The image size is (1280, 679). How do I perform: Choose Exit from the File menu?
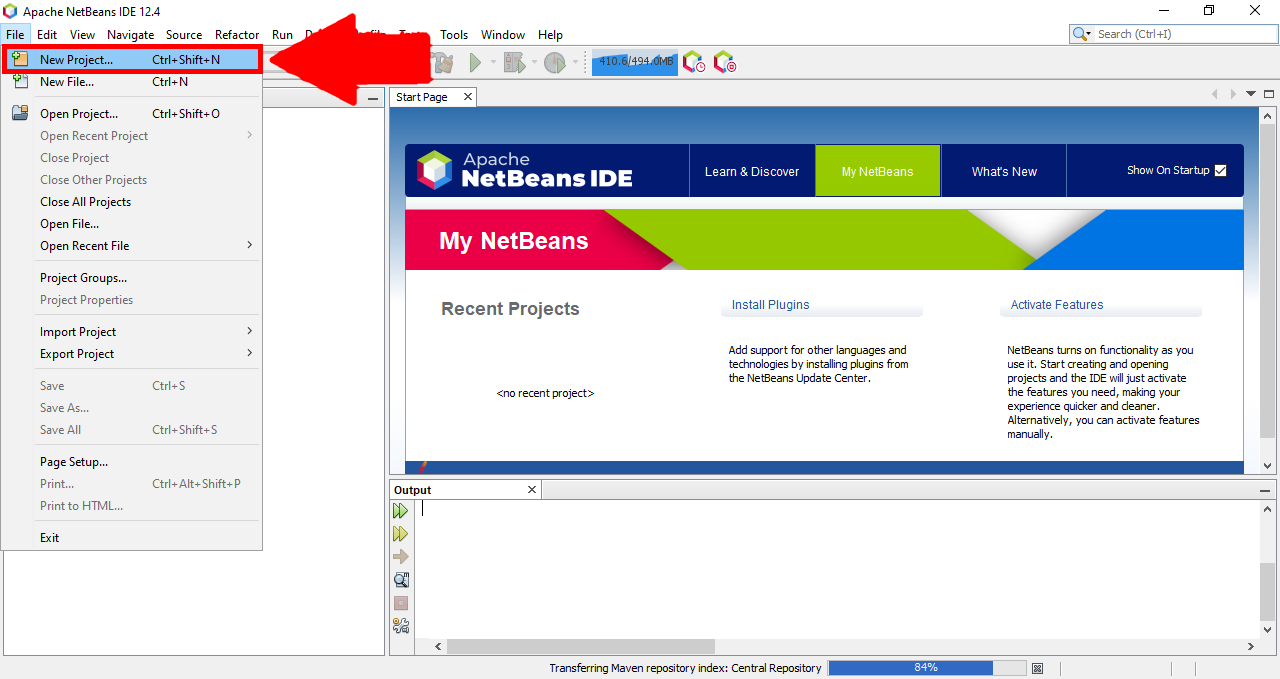(132, 538)
